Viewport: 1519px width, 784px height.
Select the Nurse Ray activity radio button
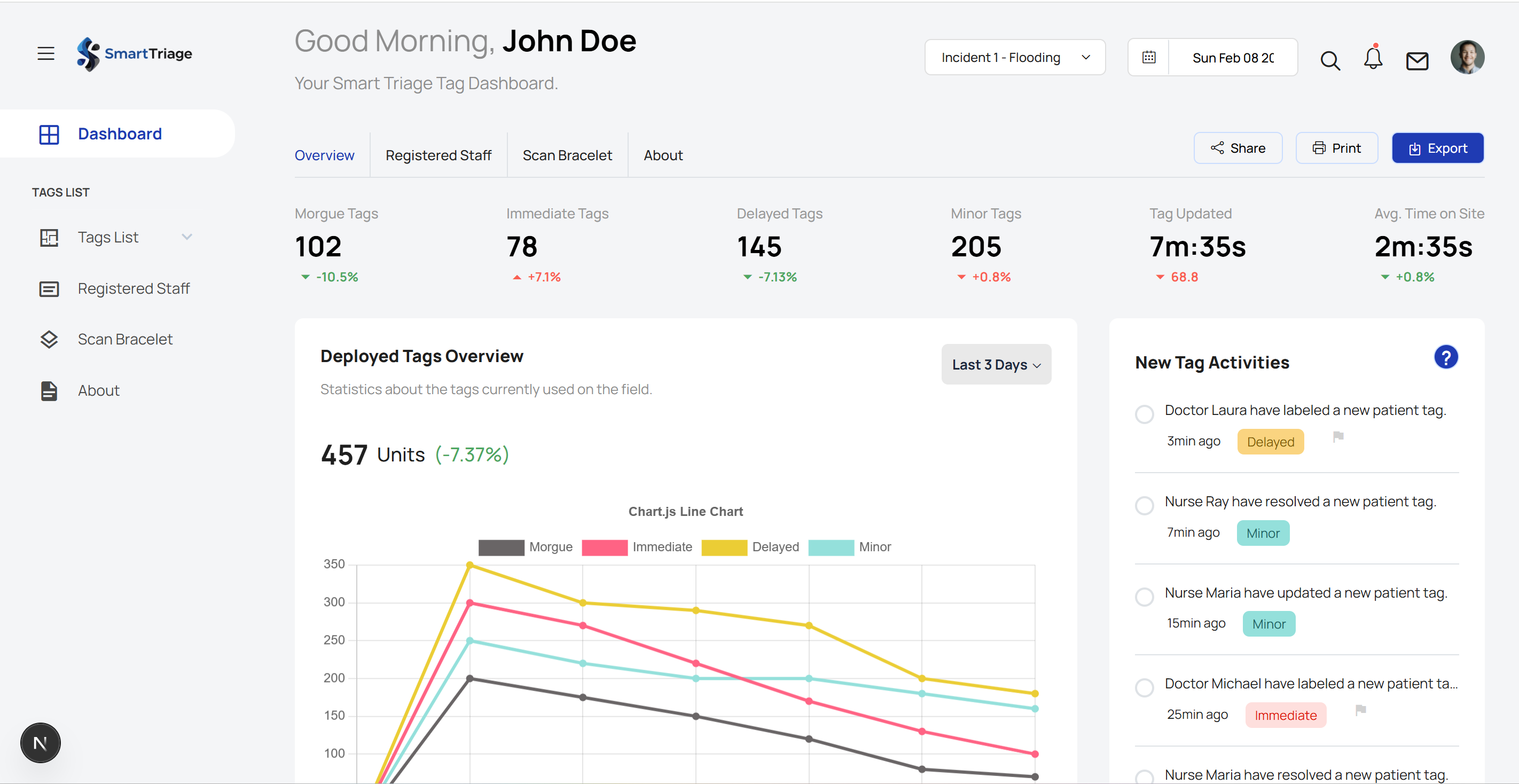tap(1144, 505)
